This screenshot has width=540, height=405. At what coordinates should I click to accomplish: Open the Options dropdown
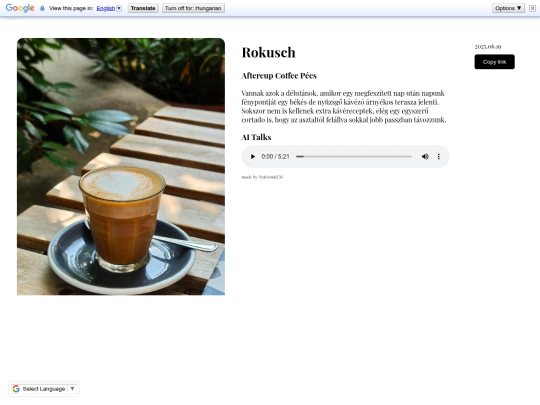click(x=508, y=8)
